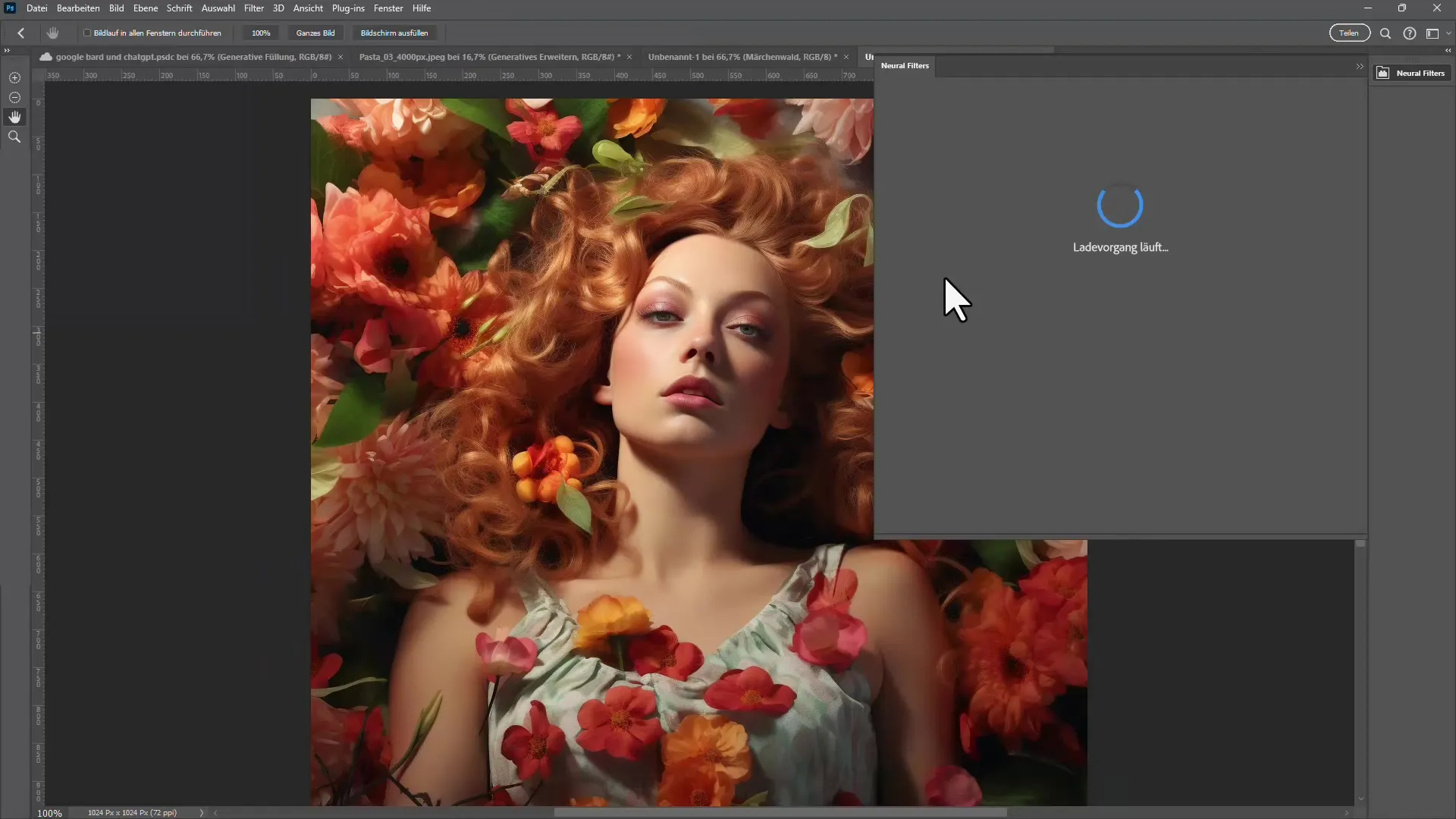The height and width of the screenshot is (819, 1456).
Task: Open the Ansicht menu
Action: (308, 8)
